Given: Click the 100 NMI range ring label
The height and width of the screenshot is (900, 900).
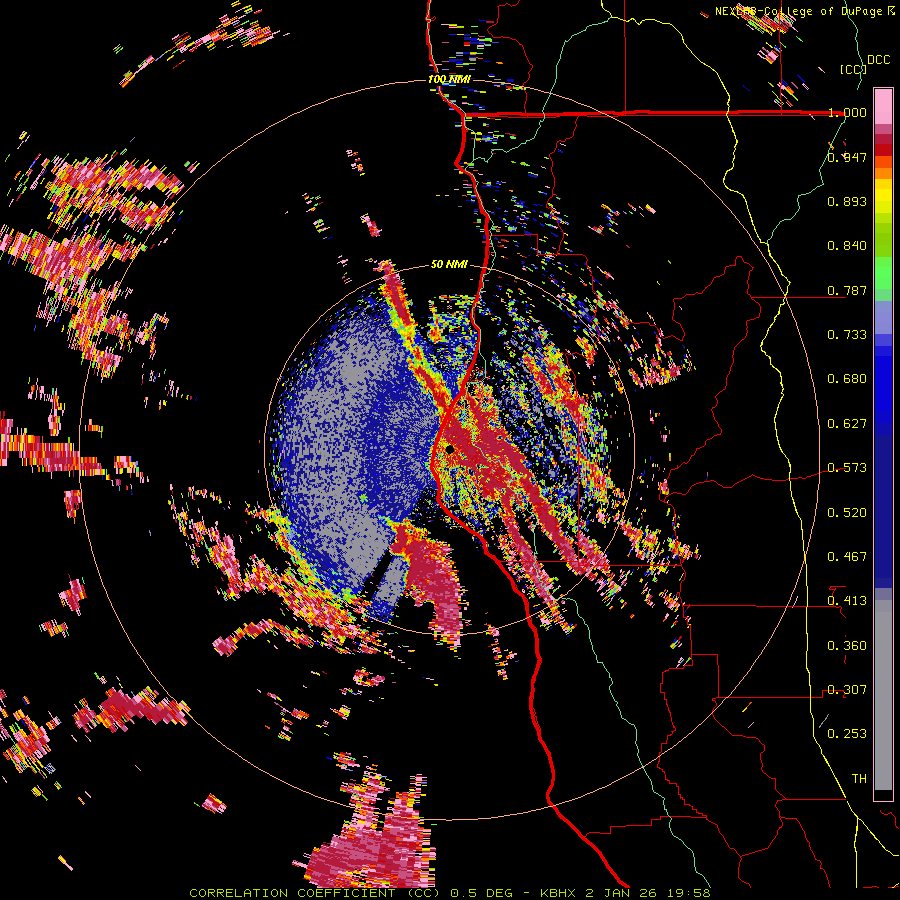Looking at the screenshot, I should coord(449,79).
